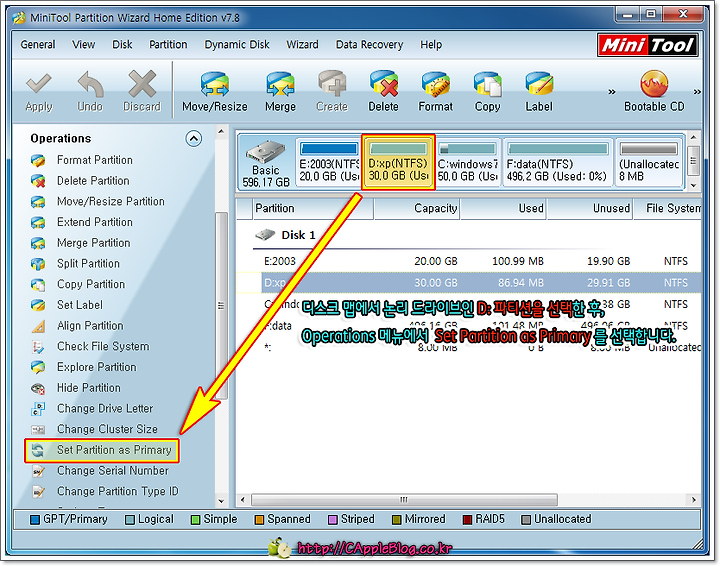This screenshot has width=720, height=566.
Task: Open the General menu
Action: (38, 45)
